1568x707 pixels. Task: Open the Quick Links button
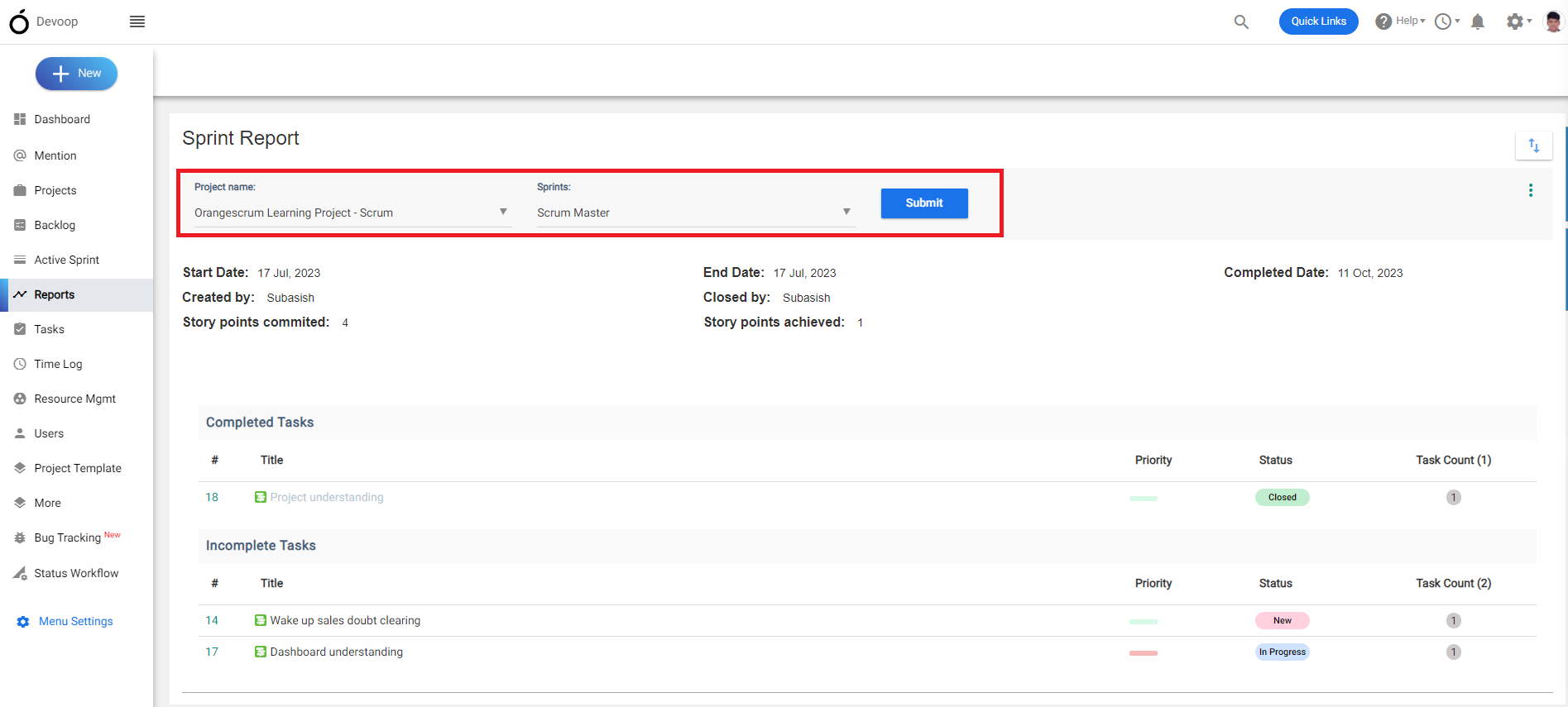(x=1318, y=21)
